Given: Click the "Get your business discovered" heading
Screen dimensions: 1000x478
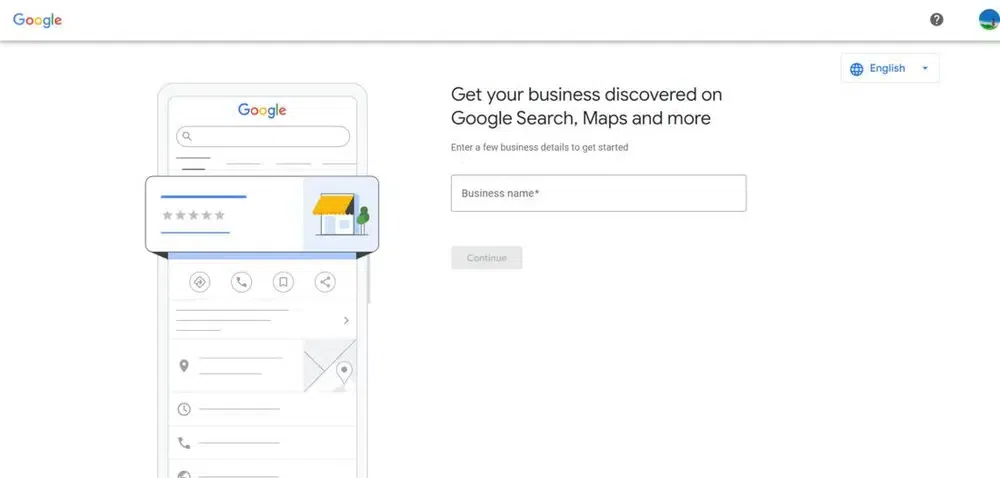Looking at the screenshot, I should [x=586, y=106].
